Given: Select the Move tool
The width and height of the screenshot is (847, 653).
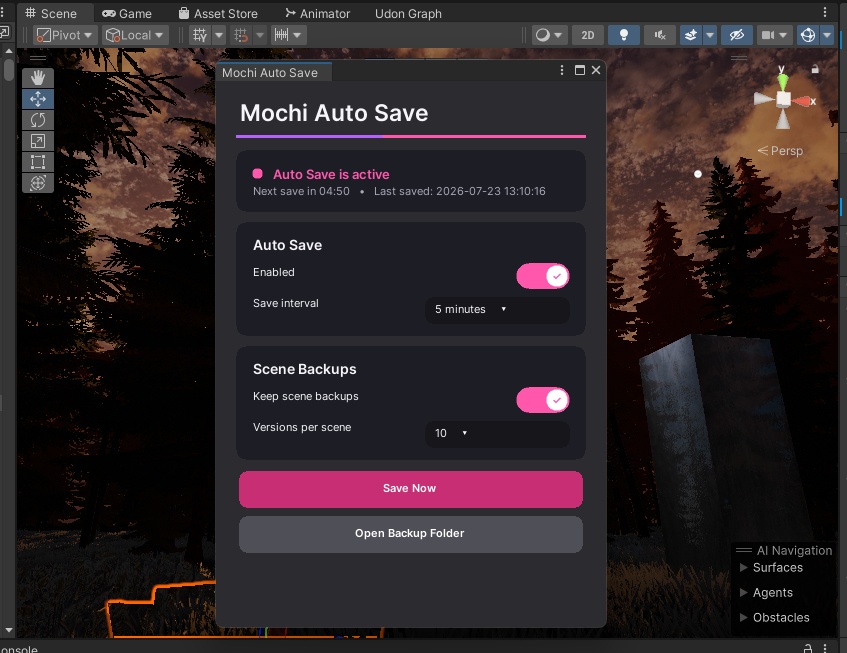Looking at the screenshot, I should (38, 99).
